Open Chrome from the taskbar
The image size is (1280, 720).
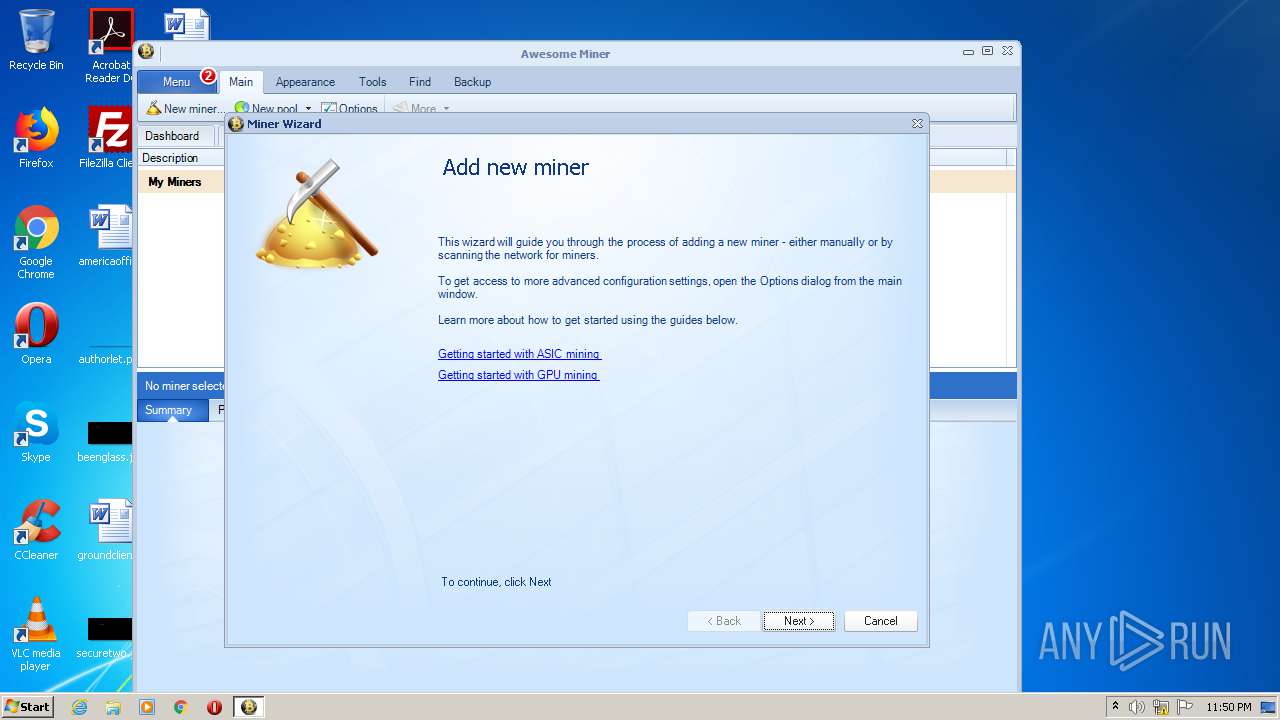pyautogui.click(x=181, y=707)
